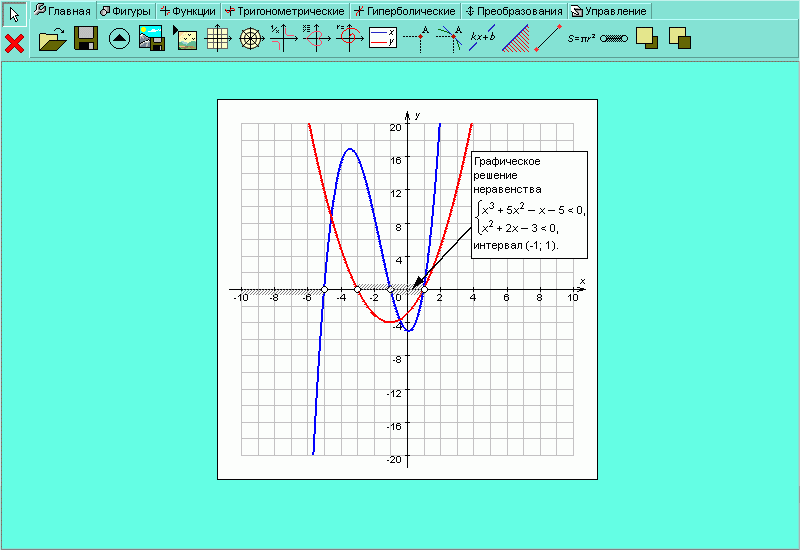Select the kx+b line tool
The height and width of the screenshot is (550, 800).
point(483,38)
